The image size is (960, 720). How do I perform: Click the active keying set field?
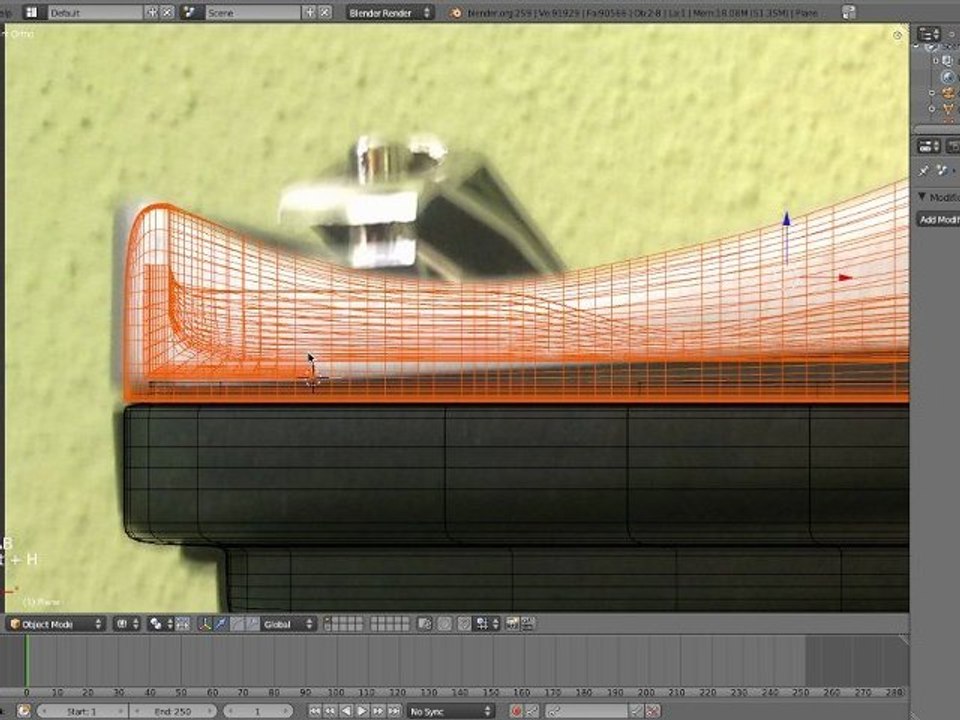pos(588,711)
